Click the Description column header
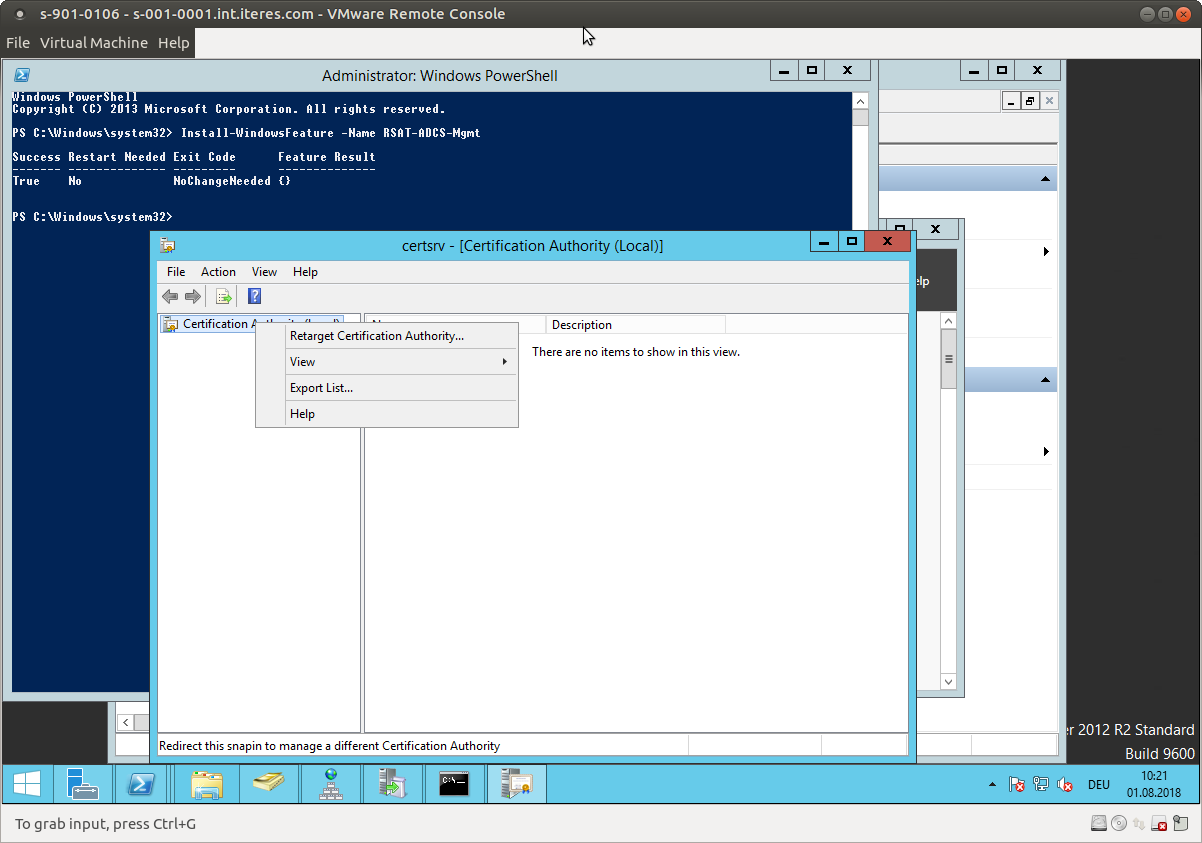The height and width of the screenshot is (843, 1202). pyautogui.click(x=635, y=325)
